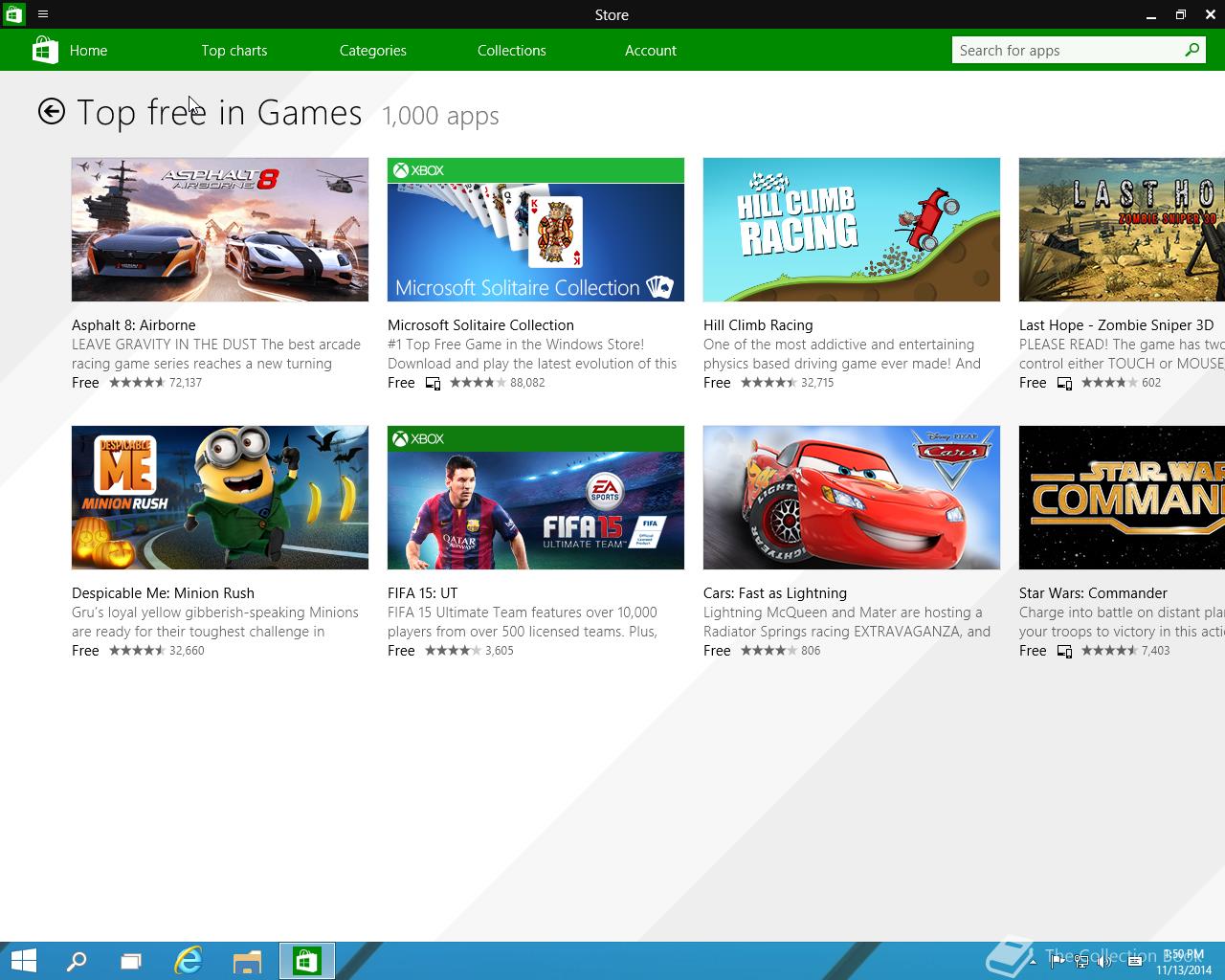Click 'Cars: Fast as Lightning' title
The height and width of the screenshot is (980, 1225).
[775, 593]
